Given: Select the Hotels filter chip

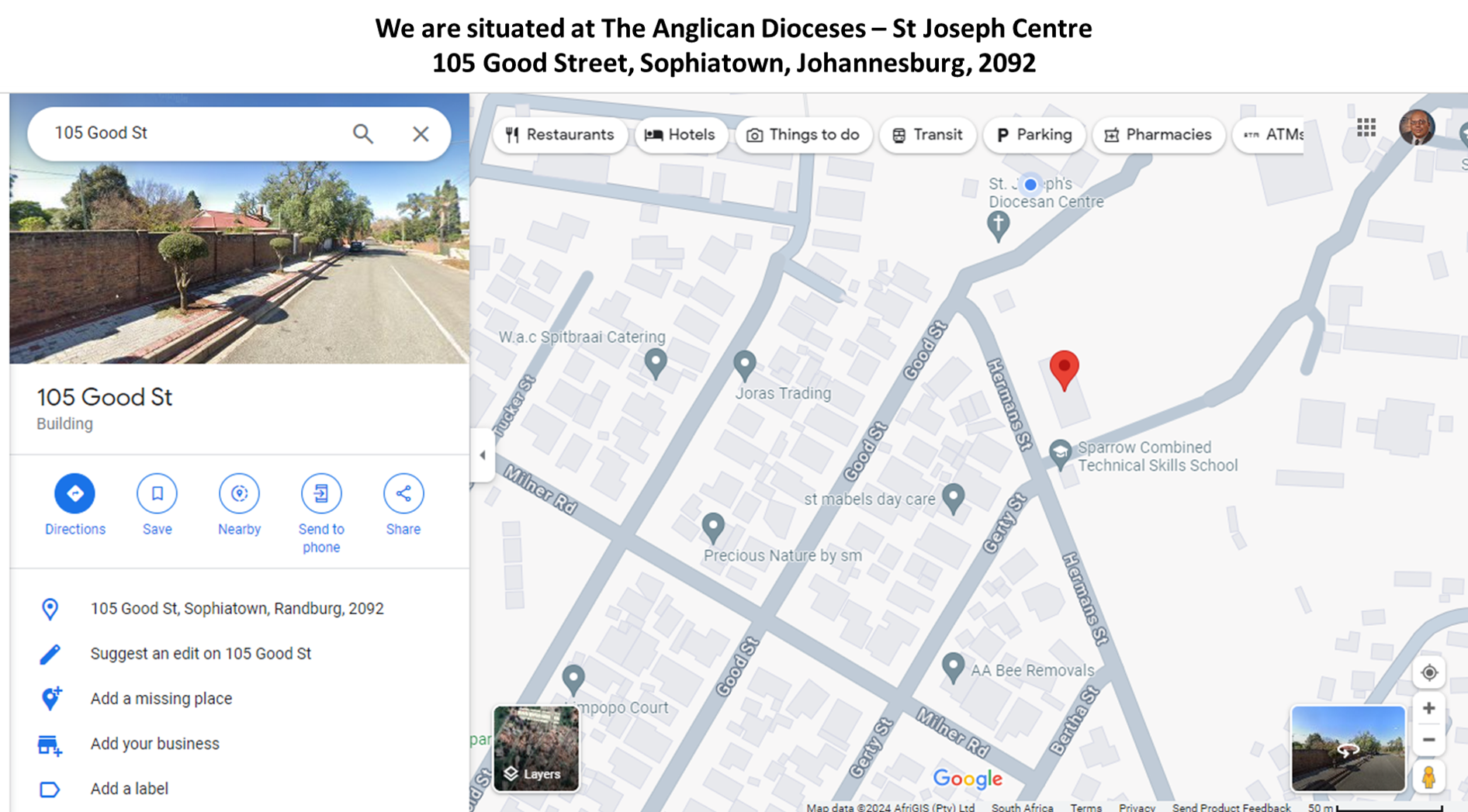Looking at the screenshot, I should pos(680,135).
